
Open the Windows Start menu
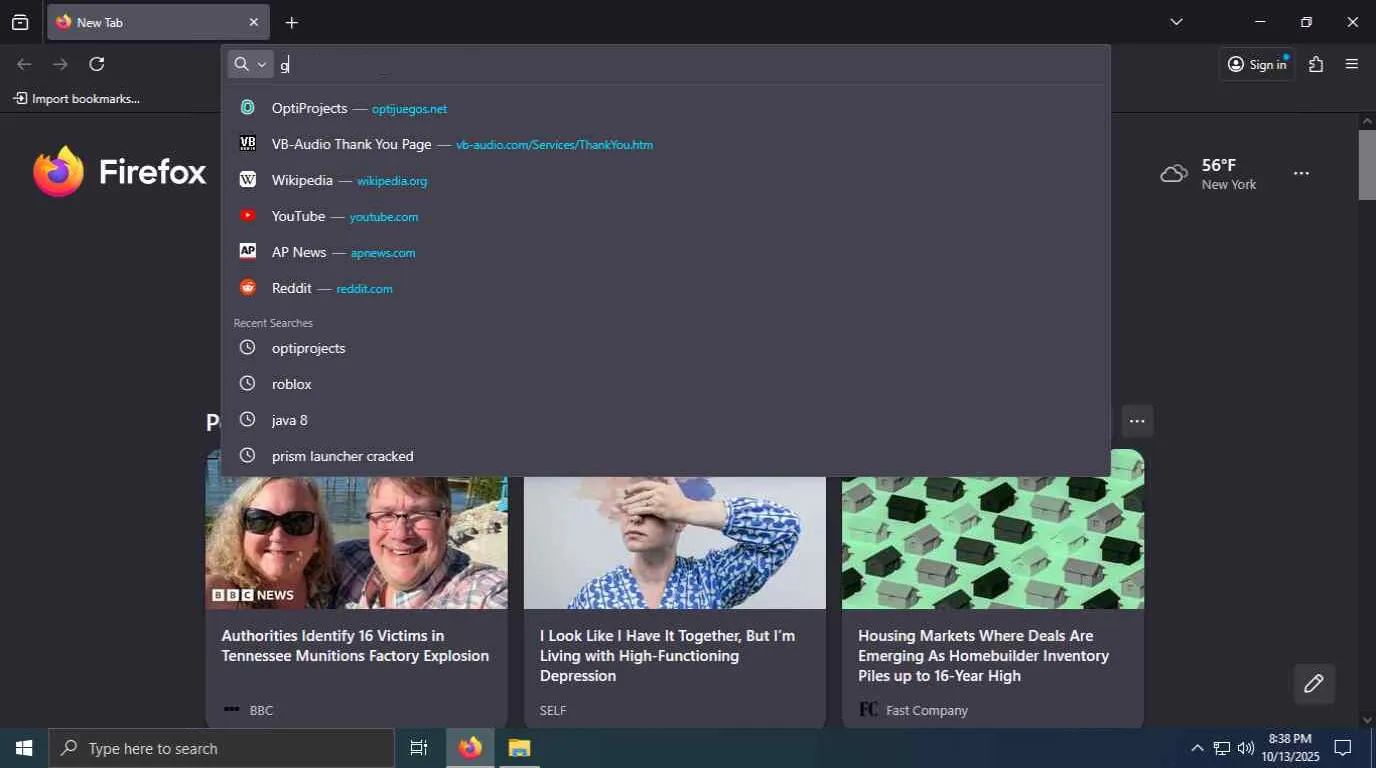pos(24,748)
